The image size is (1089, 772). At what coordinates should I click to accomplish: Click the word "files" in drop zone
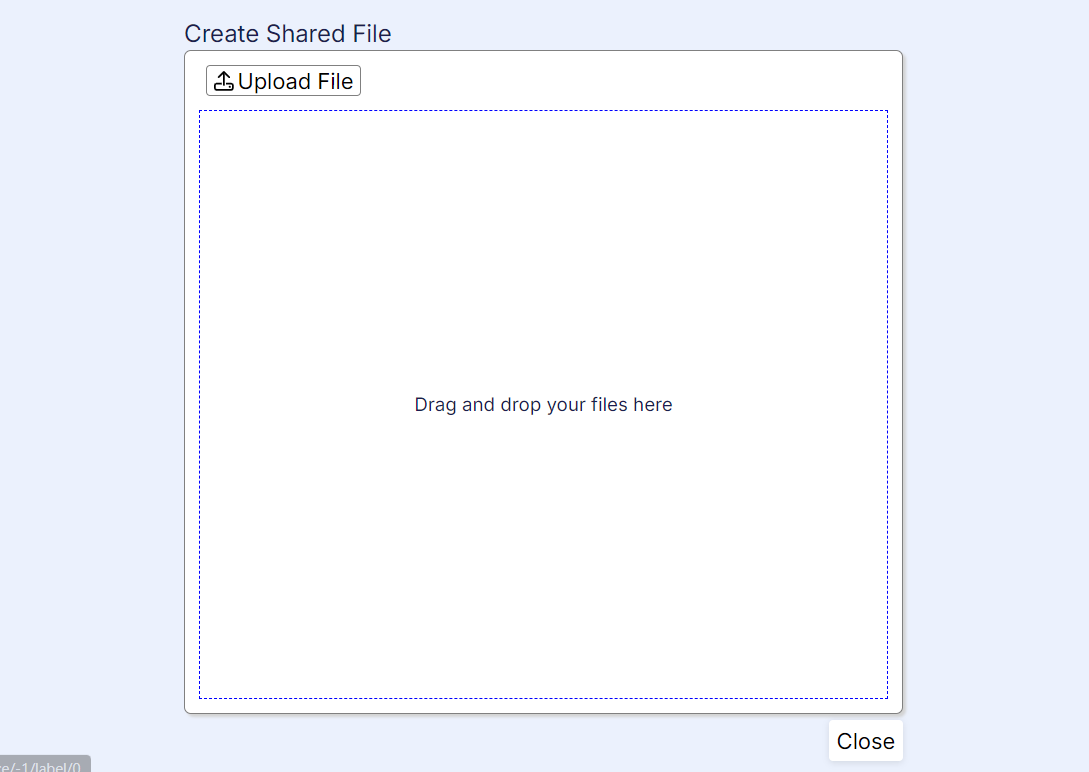pos(608,405)
